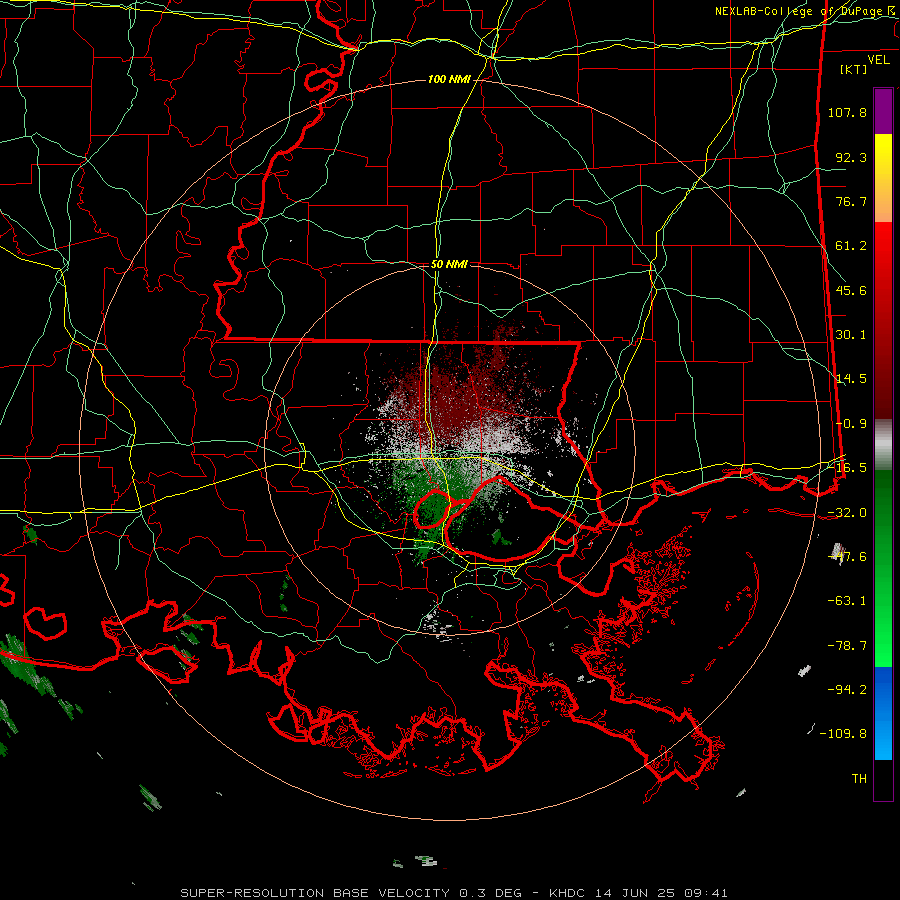Screen dimensions: 900x900
Task: Click the 100 NMI range ring label
Action: (449, 79)
